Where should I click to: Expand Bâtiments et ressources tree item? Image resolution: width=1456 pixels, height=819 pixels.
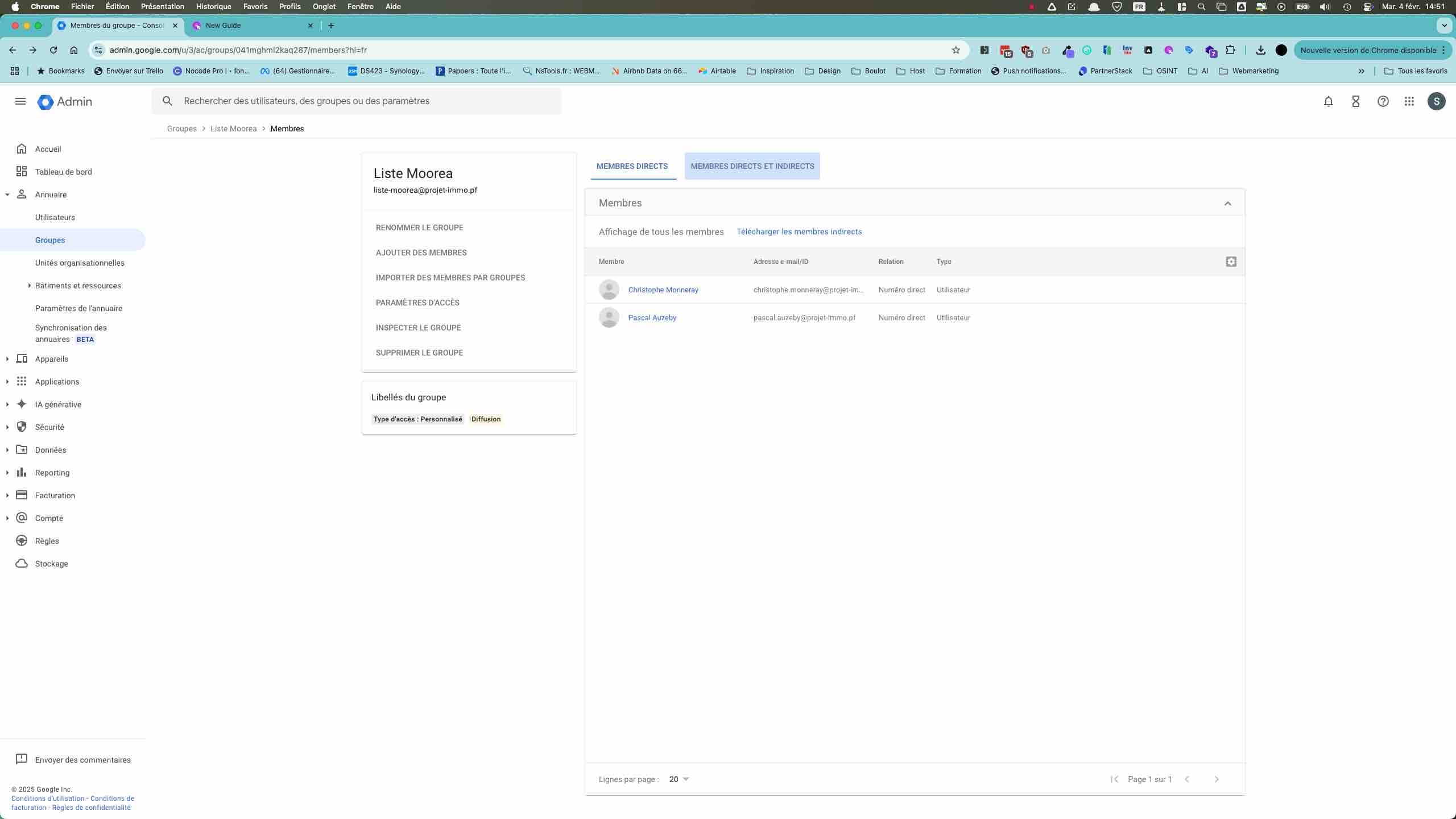(29, 286)
